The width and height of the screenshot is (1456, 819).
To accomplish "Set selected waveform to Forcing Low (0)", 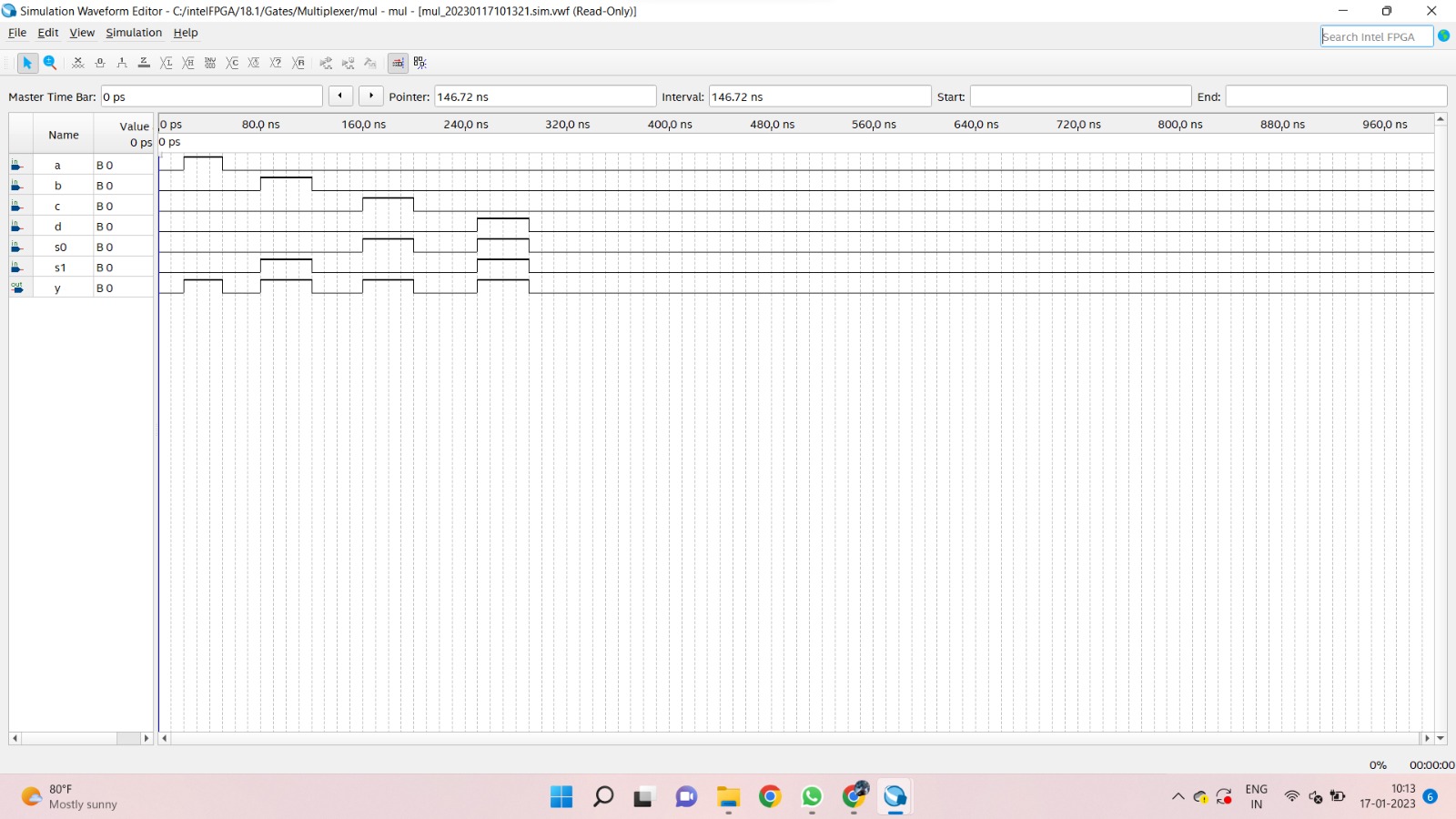I will point(99,63).
